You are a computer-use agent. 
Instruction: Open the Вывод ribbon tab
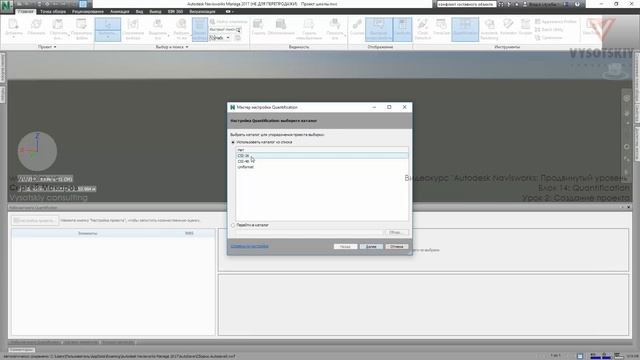(155, 11)
